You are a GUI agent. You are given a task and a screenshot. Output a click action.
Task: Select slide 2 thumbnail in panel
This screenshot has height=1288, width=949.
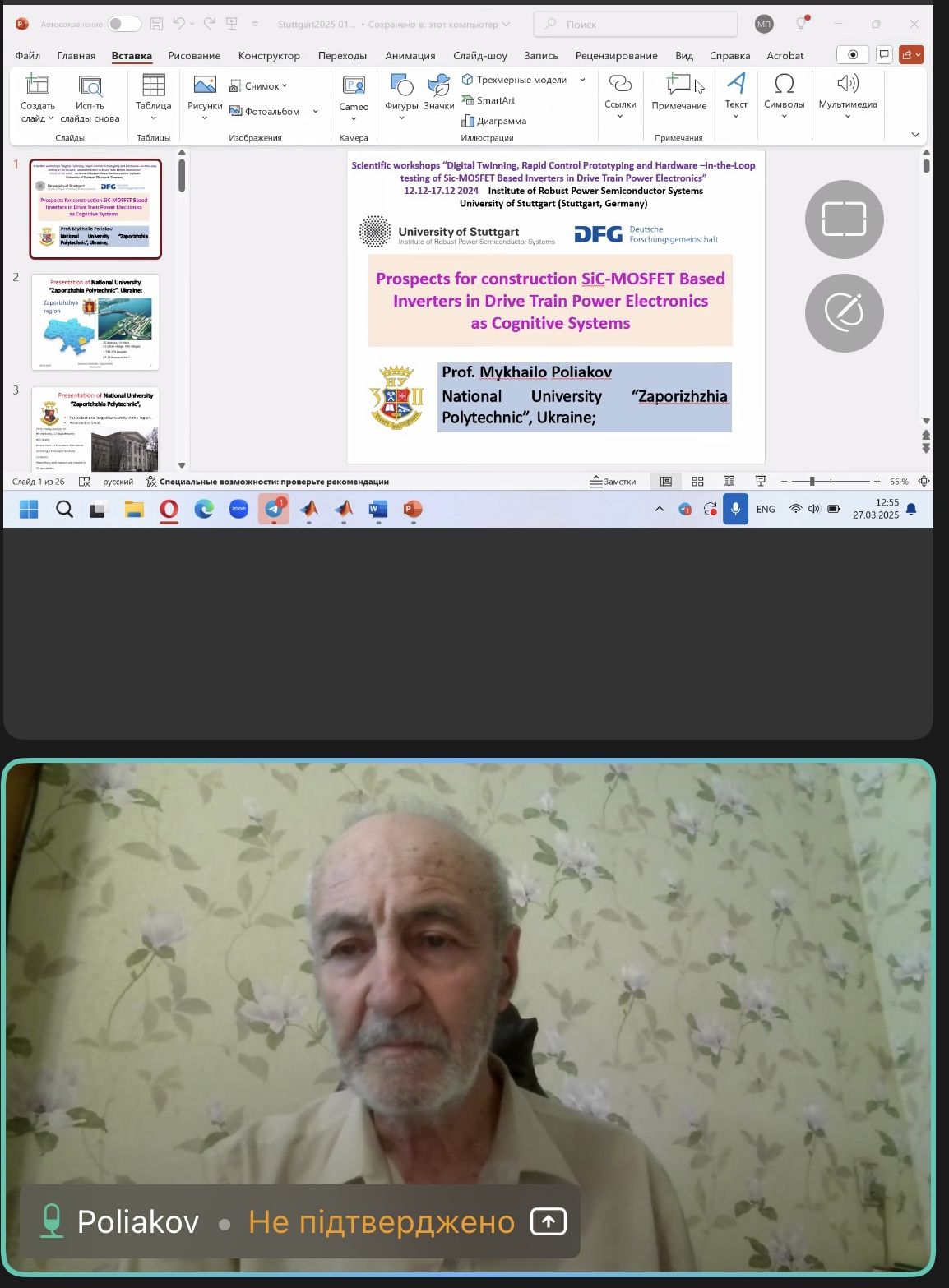(x=95, y=321)
